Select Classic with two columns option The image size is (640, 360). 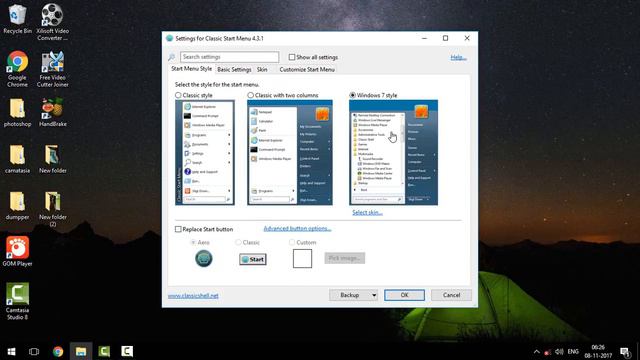coord(251,95)
